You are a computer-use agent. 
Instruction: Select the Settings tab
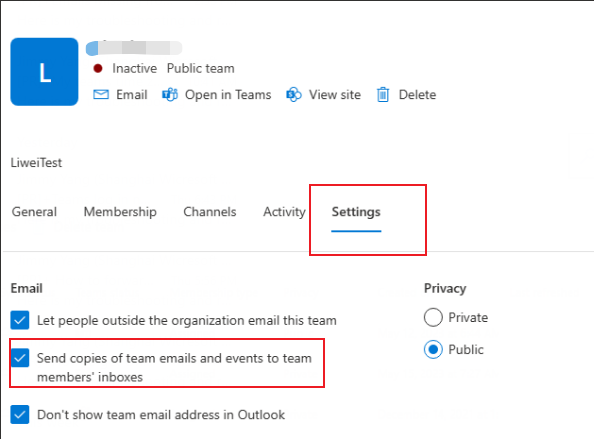pos(356,212)
